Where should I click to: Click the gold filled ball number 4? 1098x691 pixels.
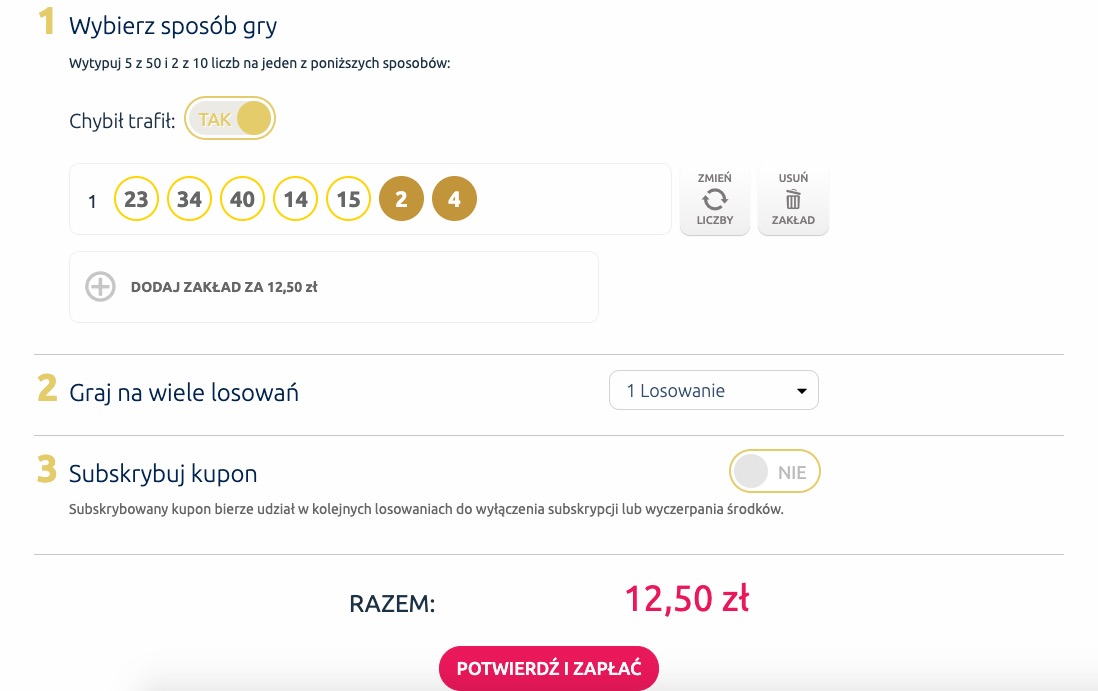pos(454,199)
